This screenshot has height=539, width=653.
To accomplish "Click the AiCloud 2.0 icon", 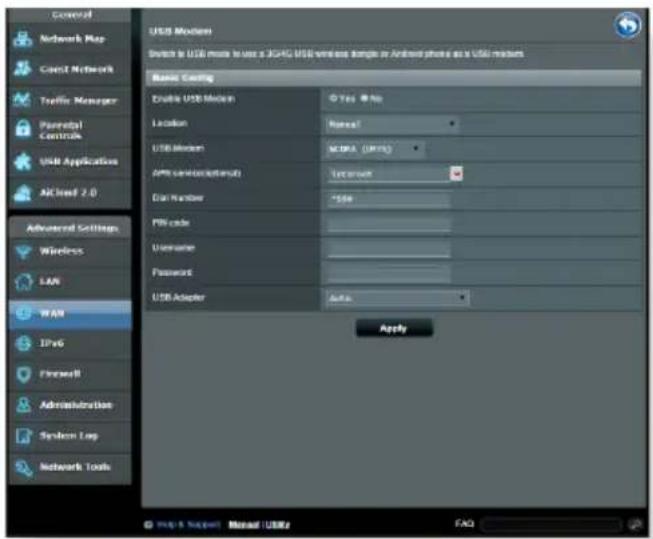I will click(22, 193).
